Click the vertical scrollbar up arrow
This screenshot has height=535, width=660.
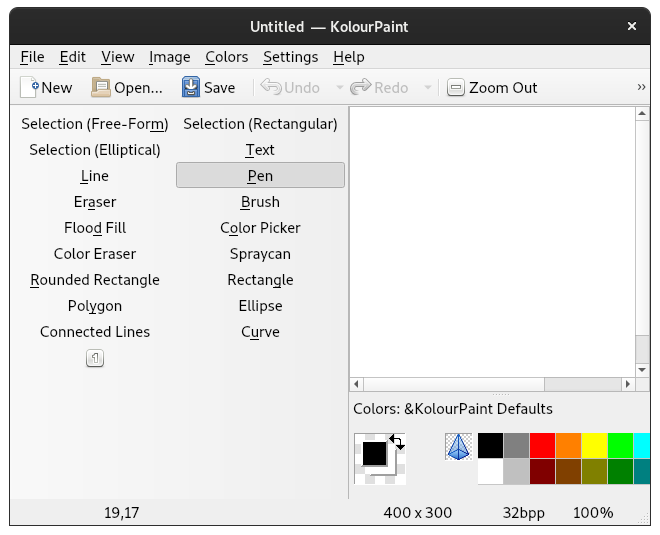642,114
